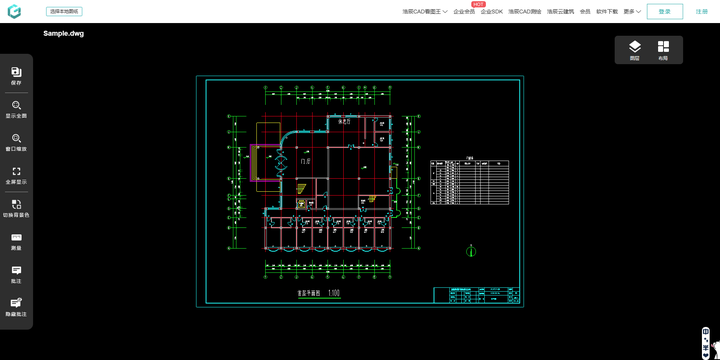This screenshot has height=360, width=720.
Task: Toggle 隐藏批注 hide annotations
Action: pyautogui.click(x=16, y=308)
